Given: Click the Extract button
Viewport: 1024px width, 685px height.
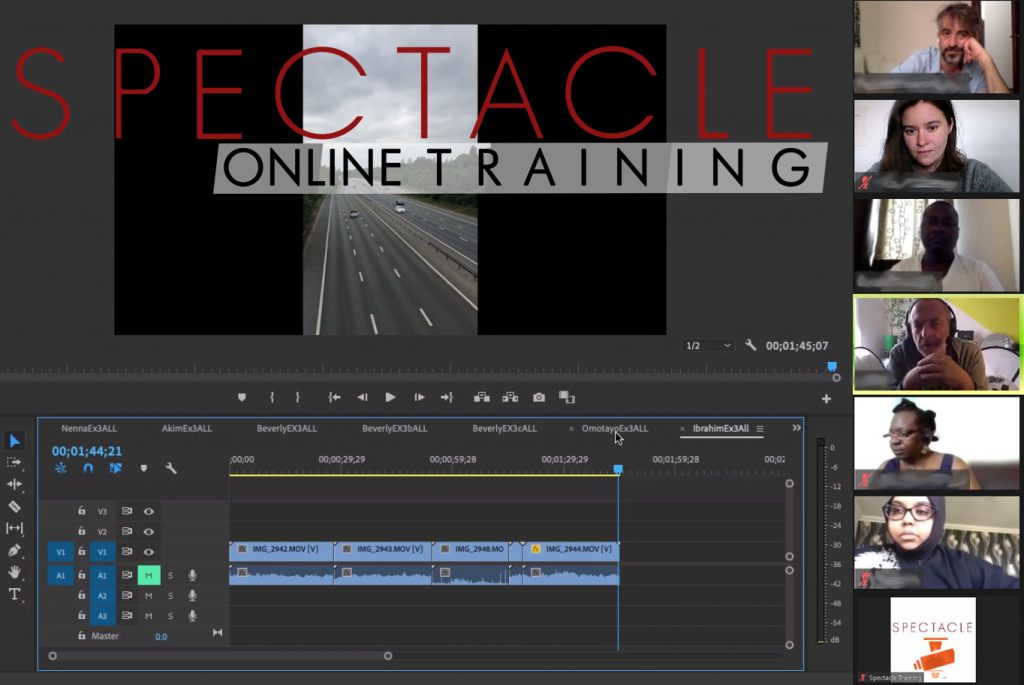Looking at the screenshot, I should tap(510, 397).
